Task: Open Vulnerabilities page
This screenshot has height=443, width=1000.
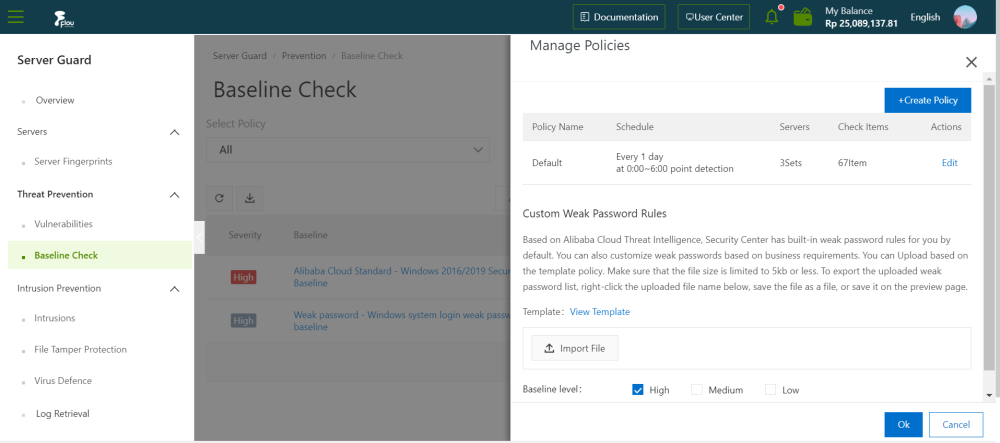Action: [x=63, y=224]
